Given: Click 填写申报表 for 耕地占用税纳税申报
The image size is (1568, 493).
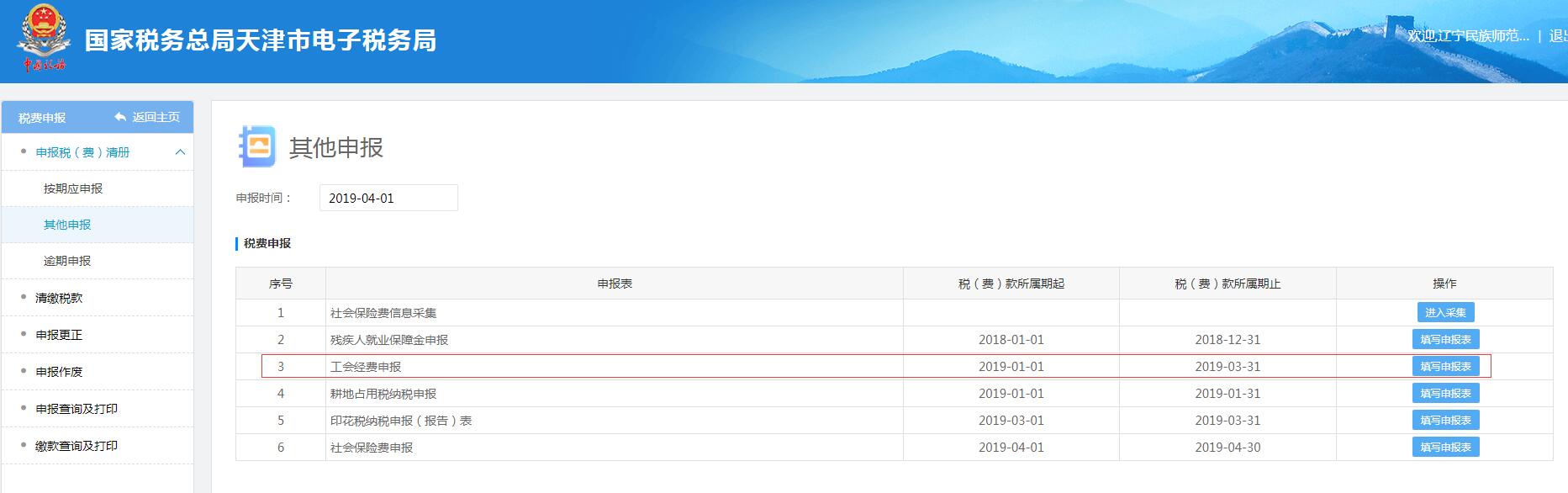Looking at the screenshot, I should coord(1445,393).
